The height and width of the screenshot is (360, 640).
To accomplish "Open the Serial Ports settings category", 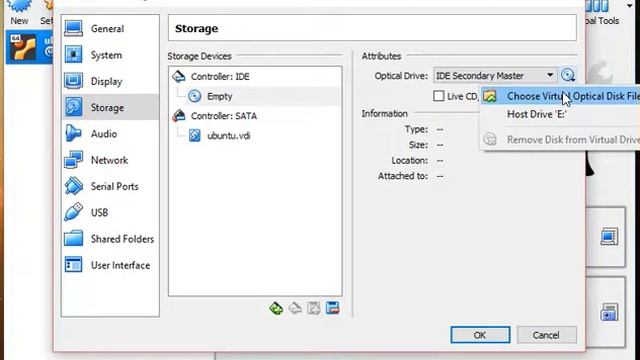I will pyautogui.click(x=110, y=186).
